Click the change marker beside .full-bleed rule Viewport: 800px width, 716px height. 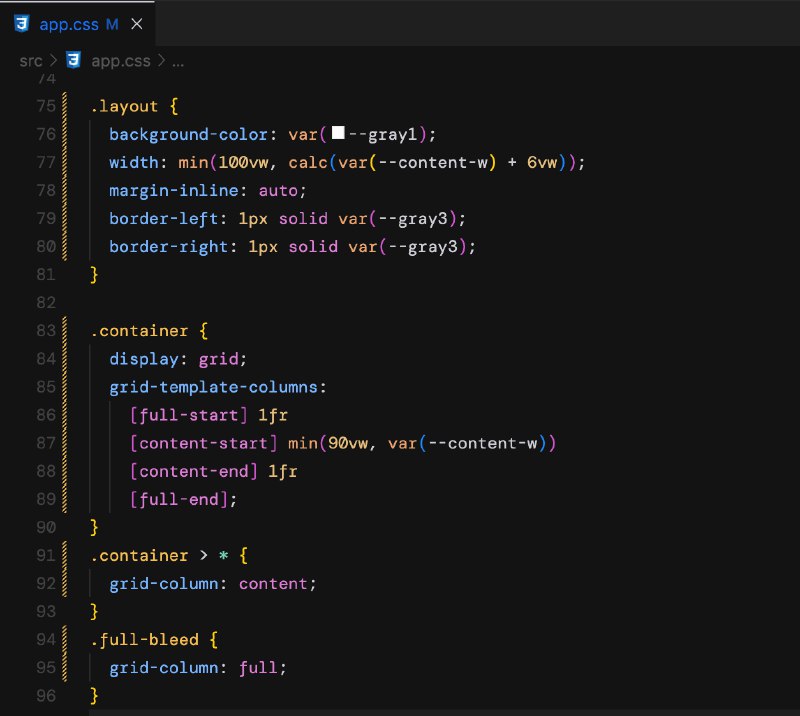pyautogui.click(x=62, y=639)
